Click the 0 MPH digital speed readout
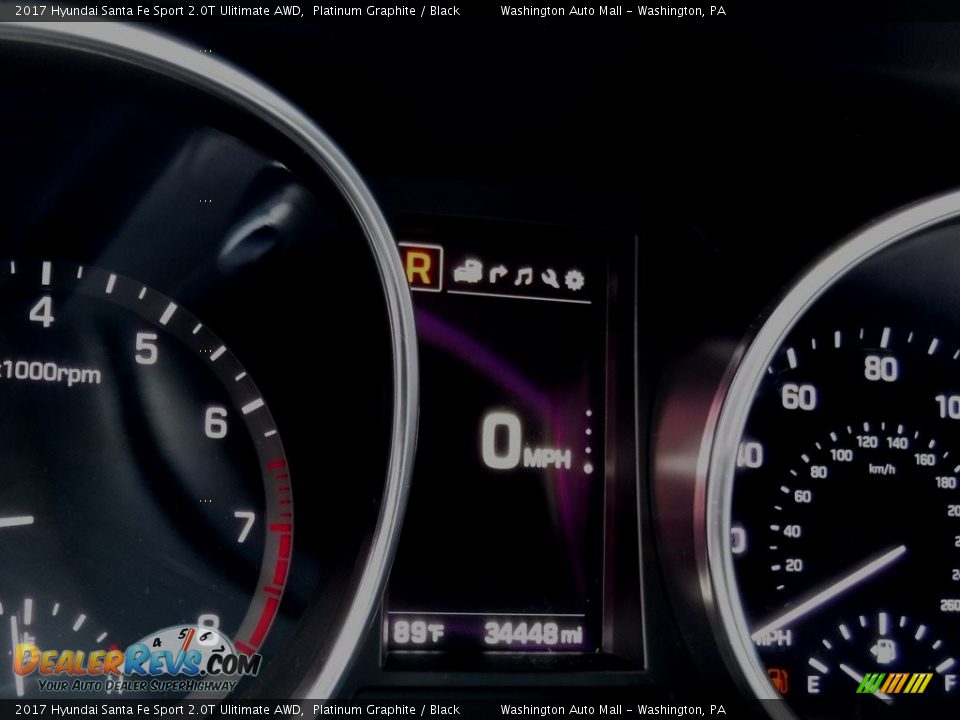Viewport: 960px width, 720px height. [525, 443]
